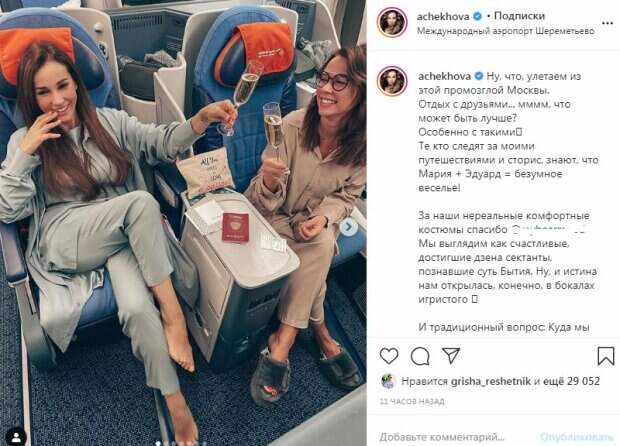Open achekhova avatar beside the caption
Screen dimensions: 620x446
(392, 81)
